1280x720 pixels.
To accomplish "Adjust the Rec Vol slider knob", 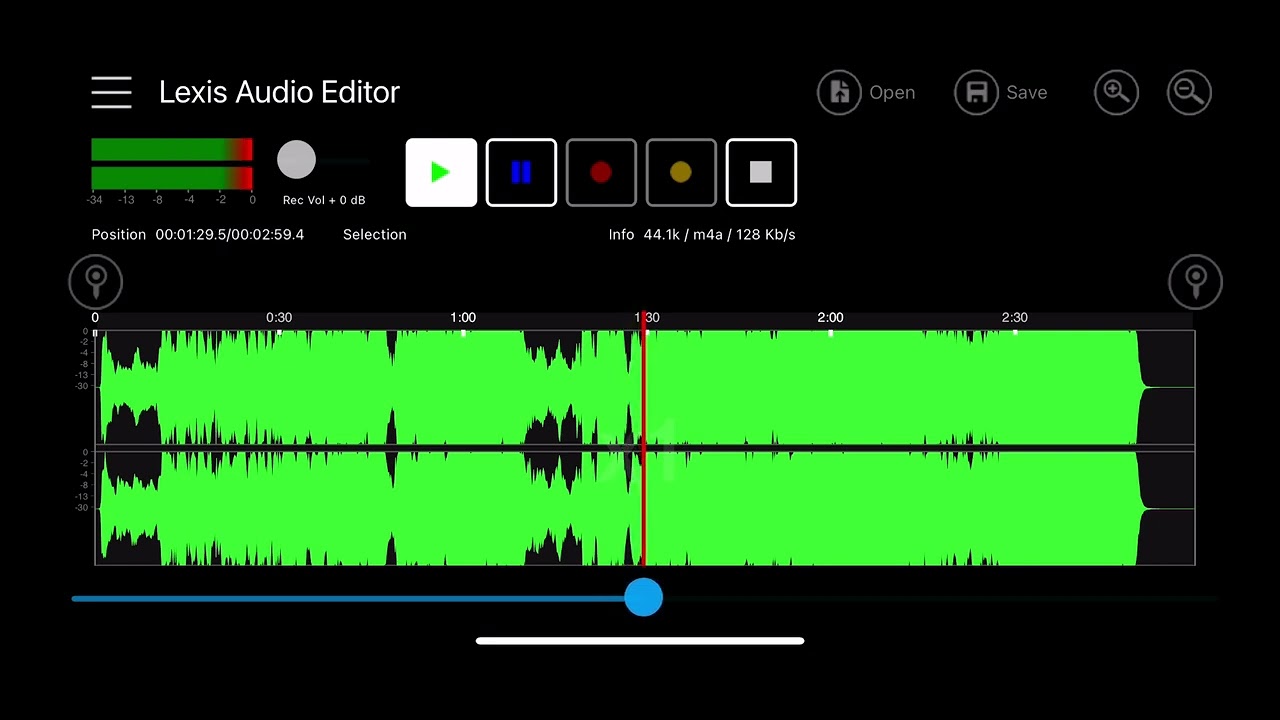I will point(296,159).
